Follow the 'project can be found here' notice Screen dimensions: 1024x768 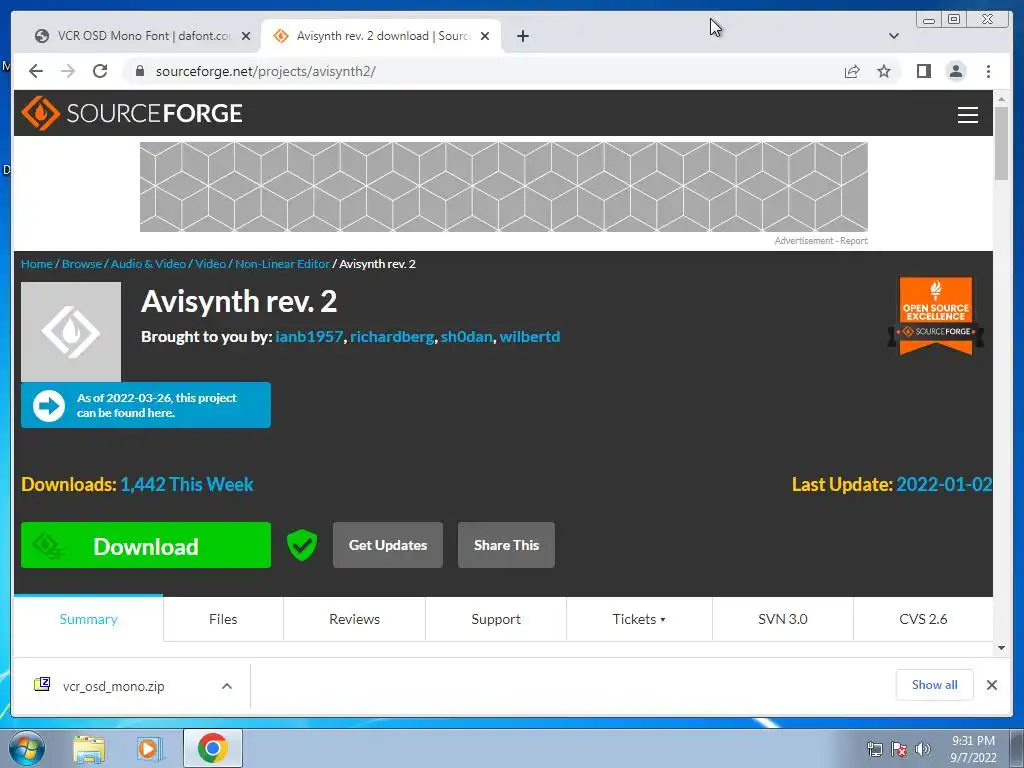[146, 406]
